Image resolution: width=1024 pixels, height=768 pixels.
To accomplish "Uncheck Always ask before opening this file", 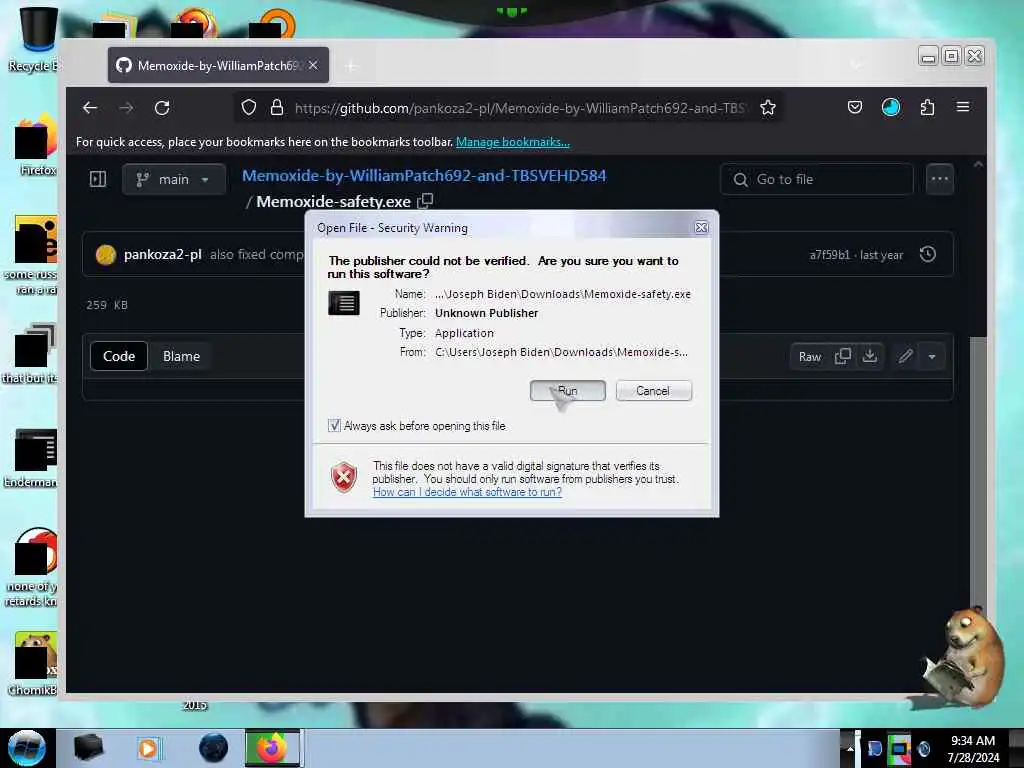I will tap(334, 426).
